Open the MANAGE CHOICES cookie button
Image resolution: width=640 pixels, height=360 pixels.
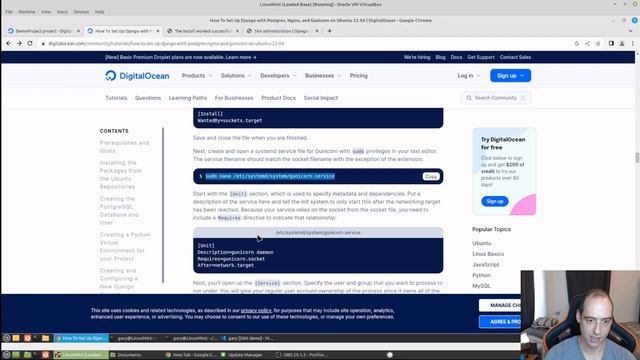click(x=500, y=305)
